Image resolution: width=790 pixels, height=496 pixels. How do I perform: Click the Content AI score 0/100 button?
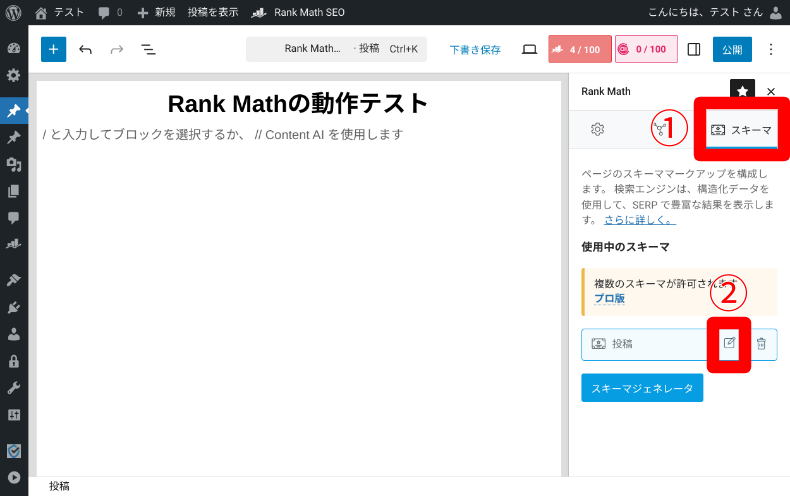(645, 49)
